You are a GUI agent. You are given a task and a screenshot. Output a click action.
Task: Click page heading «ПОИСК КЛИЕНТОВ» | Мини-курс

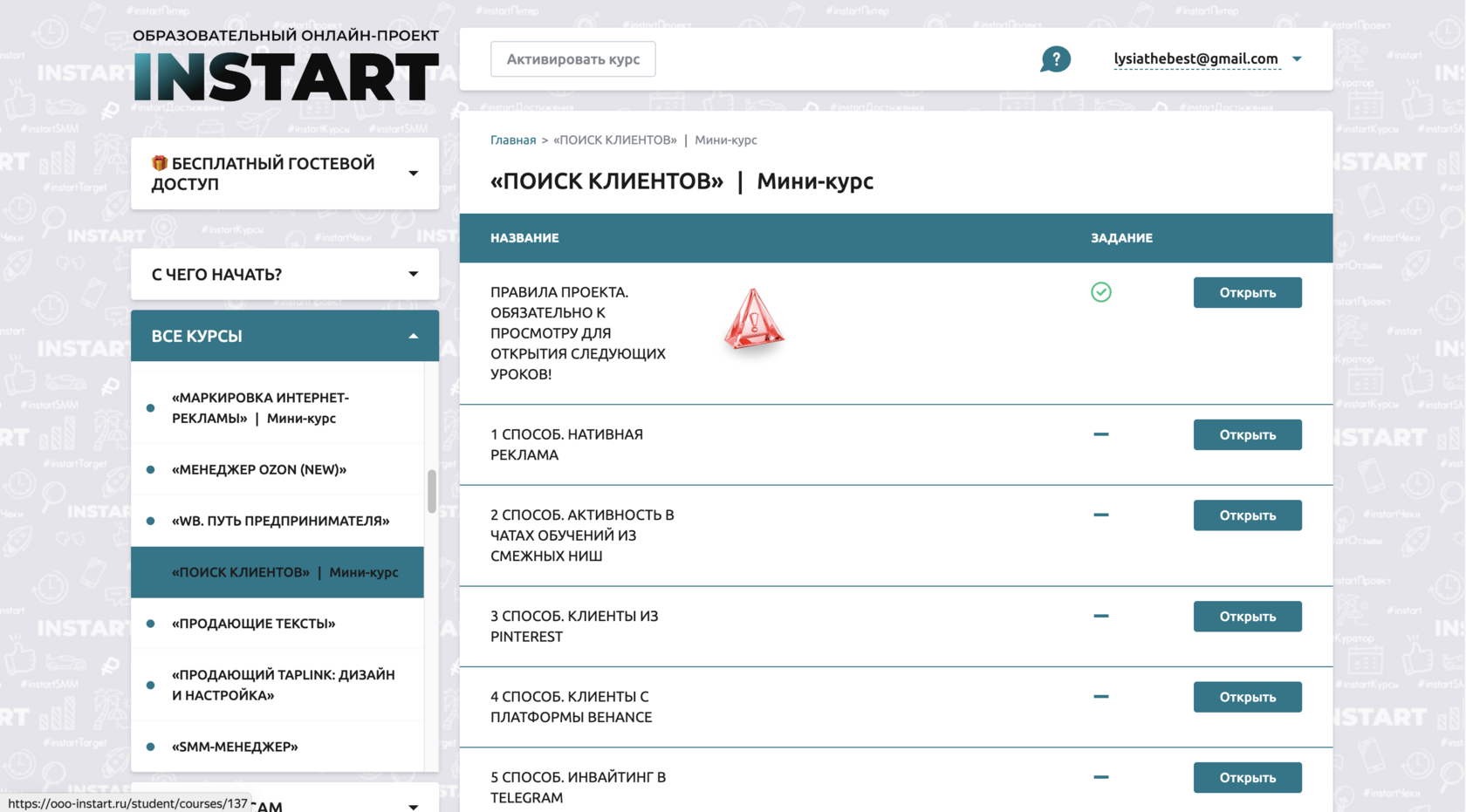point(682,181)
